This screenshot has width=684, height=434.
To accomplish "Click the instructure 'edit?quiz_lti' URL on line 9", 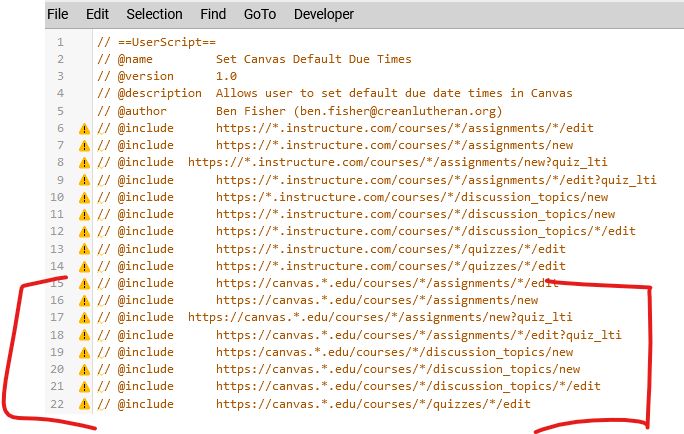I will 436,180.
